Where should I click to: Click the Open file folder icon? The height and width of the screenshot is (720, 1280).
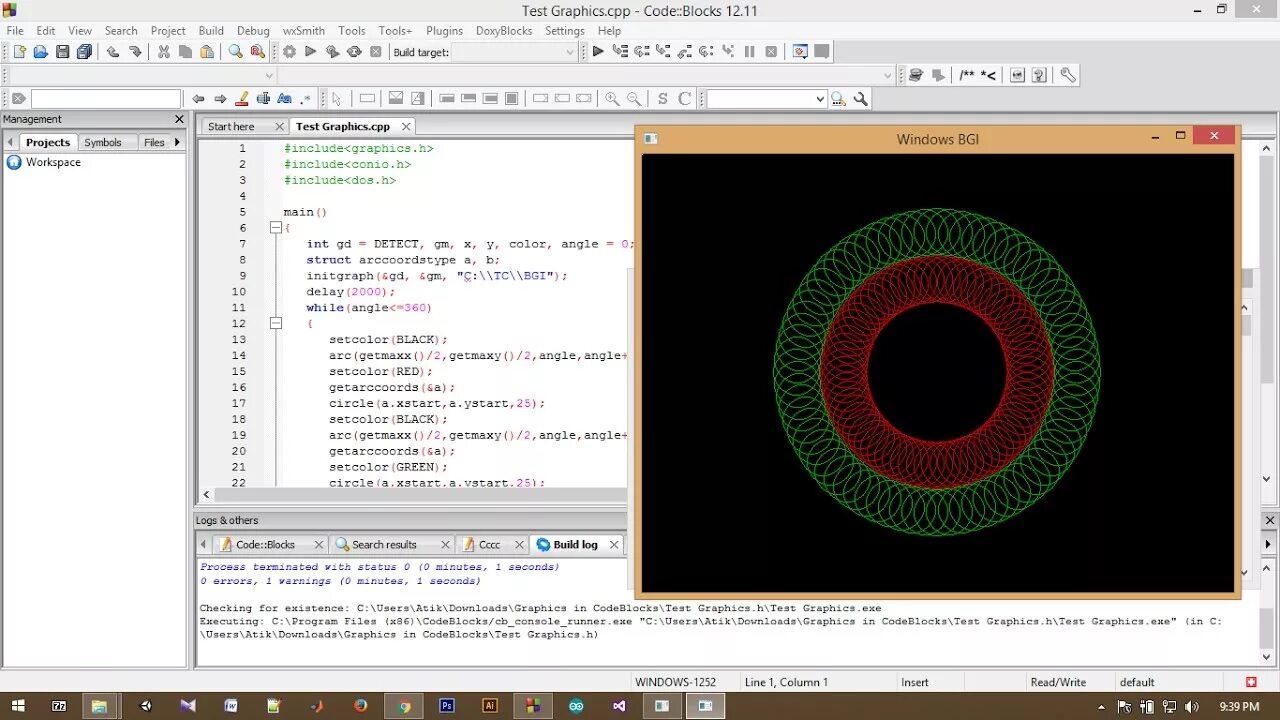(x=41, y=52)
